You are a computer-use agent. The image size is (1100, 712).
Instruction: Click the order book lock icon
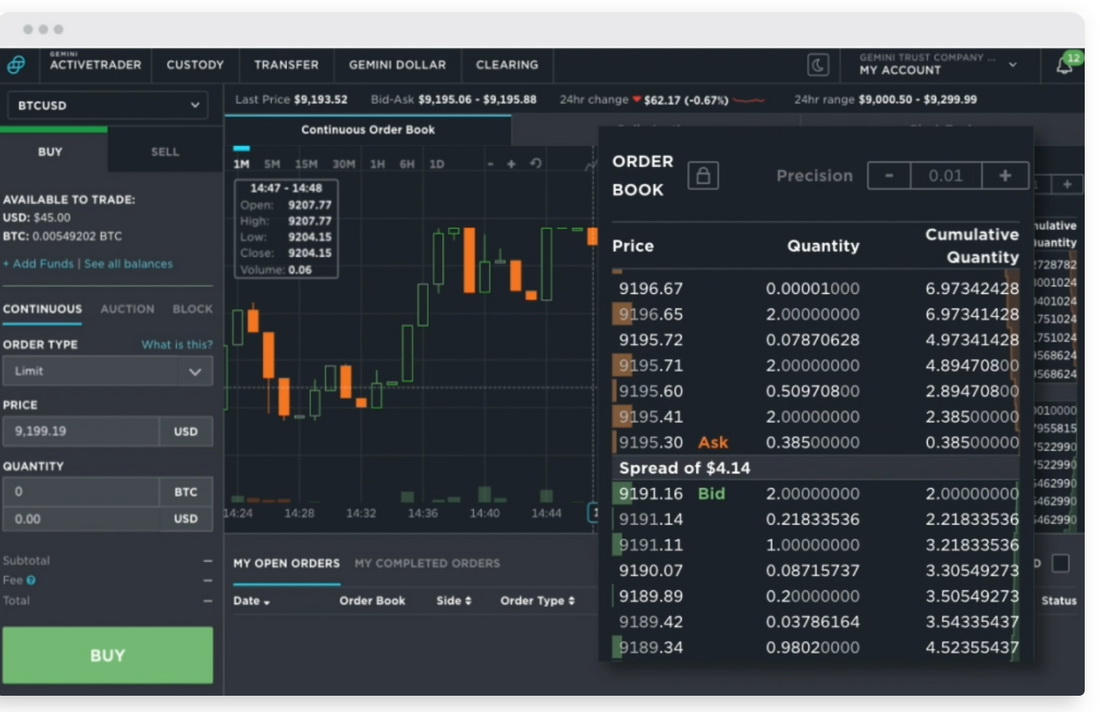(703, 175)
